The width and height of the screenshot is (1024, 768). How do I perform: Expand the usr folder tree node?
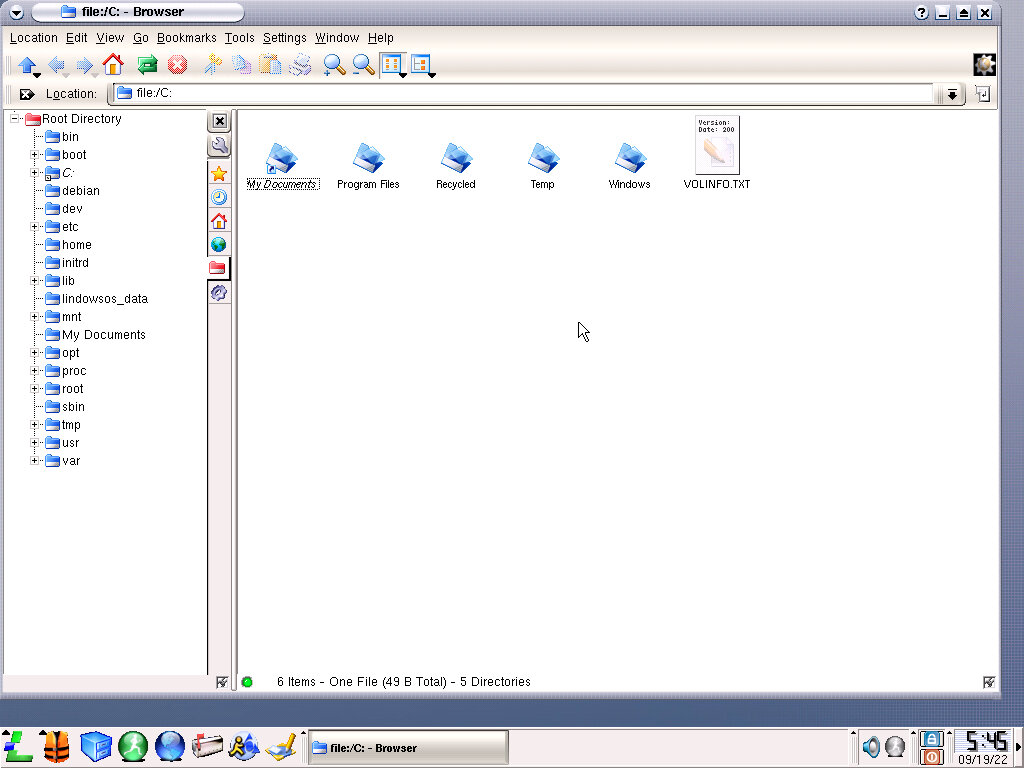35,443
